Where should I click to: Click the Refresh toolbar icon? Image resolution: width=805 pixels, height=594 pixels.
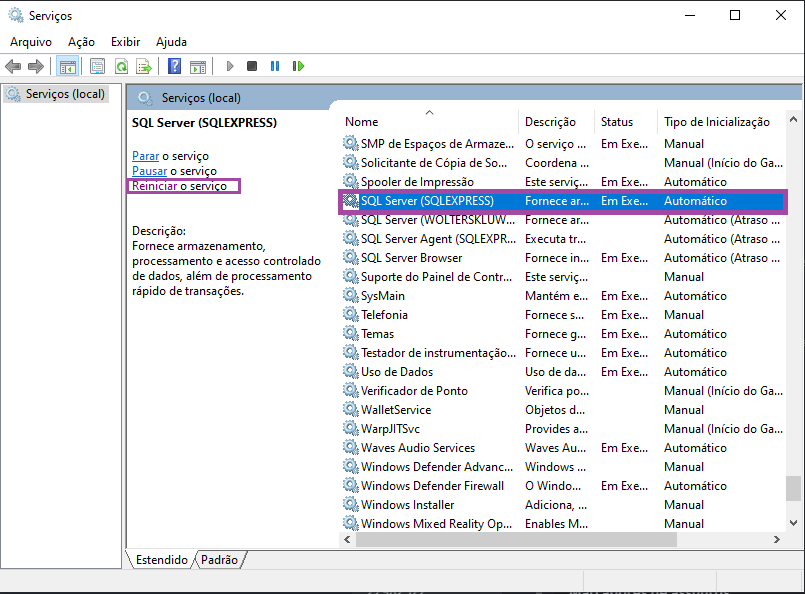point(121,66)
